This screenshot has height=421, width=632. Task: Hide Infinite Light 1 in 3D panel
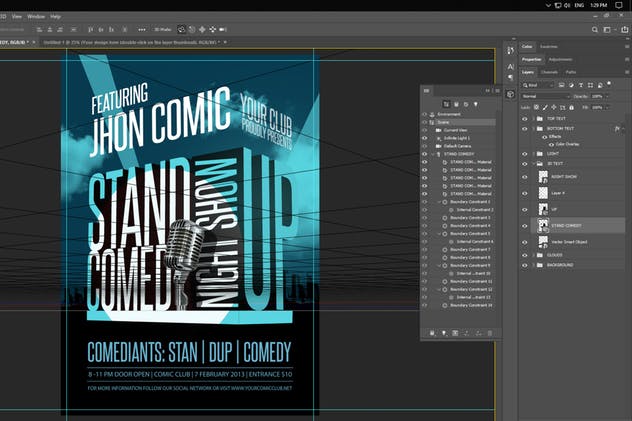pyautogui.click(x=424, y=138)
